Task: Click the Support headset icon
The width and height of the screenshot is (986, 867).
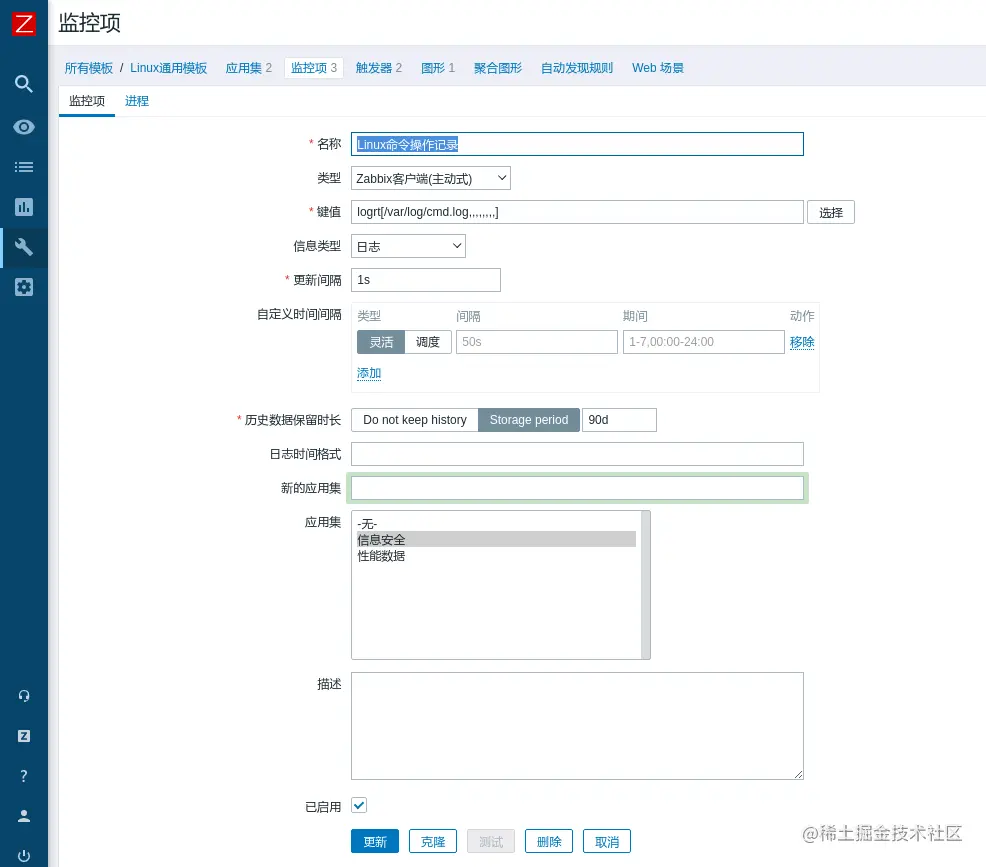Action: pyautogui.click(x=23, y=695)
